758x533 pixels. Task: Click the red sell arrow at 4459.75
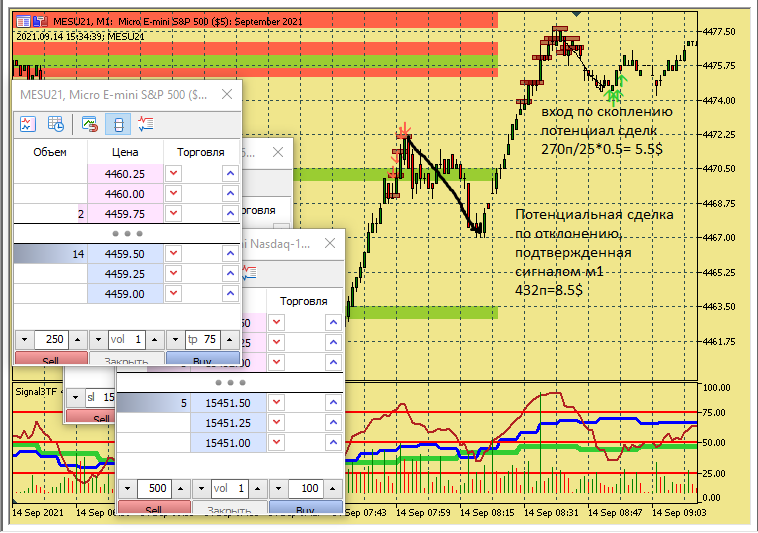click(174, 214)
